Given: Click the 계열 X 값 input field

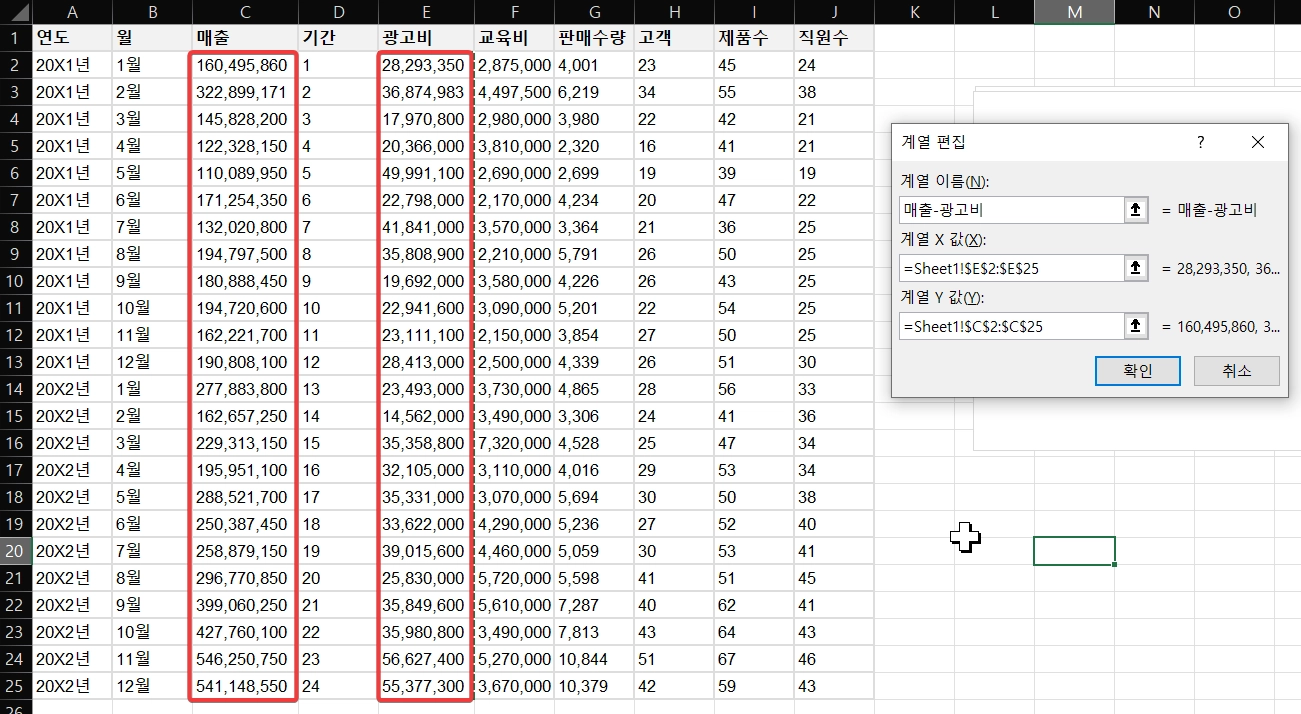Looking at the screenshot, I should 1011,268.
